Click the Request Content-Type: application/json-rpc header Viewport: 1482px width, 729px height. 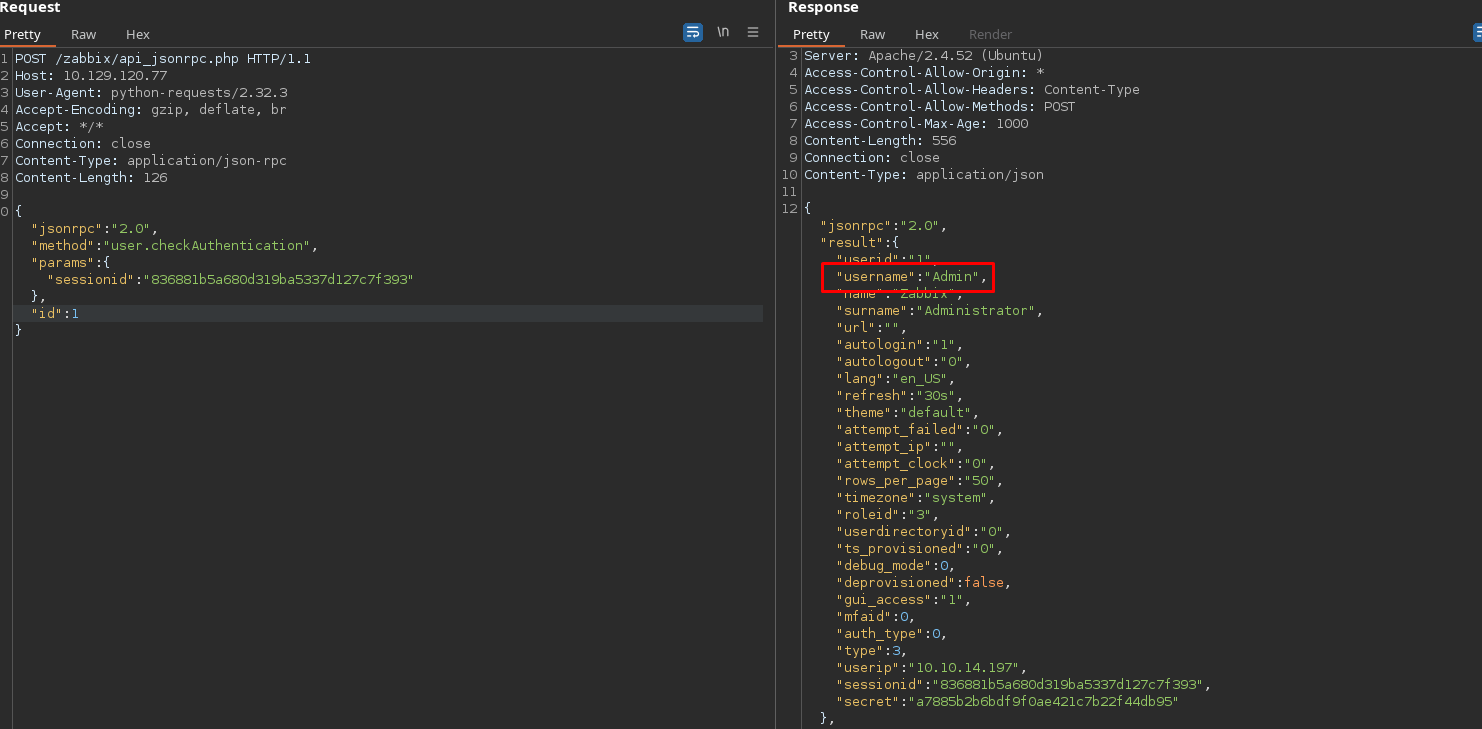tap(151, 161)
